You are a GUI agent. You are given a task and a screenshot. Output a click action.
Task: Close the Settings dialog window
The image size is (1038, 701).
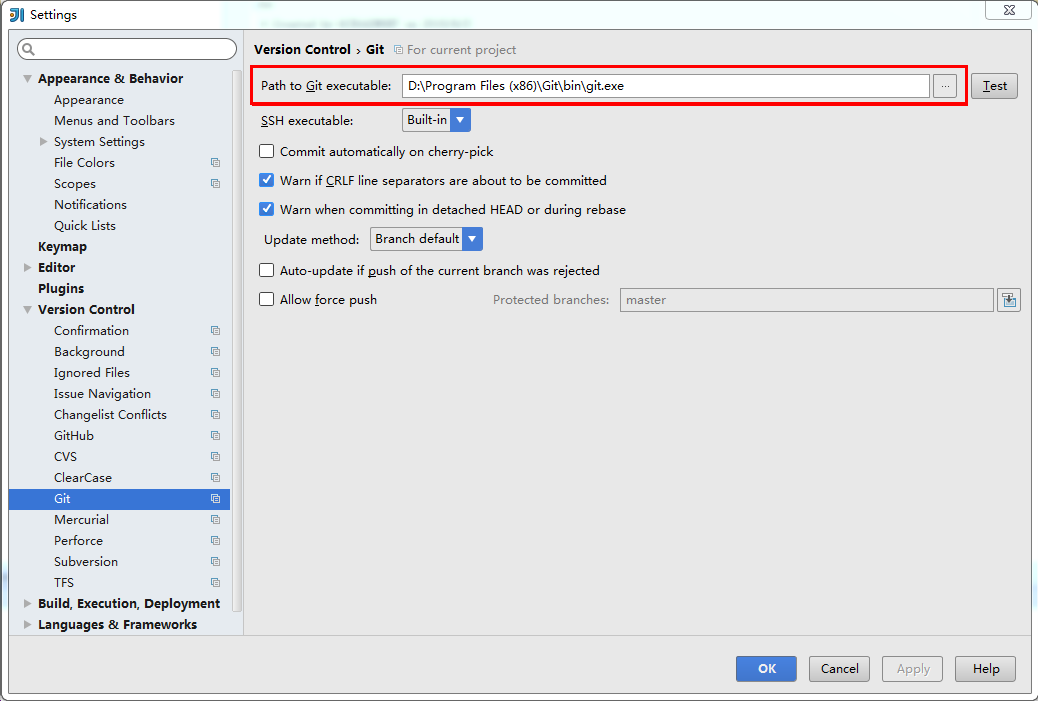pos(1009,11)
